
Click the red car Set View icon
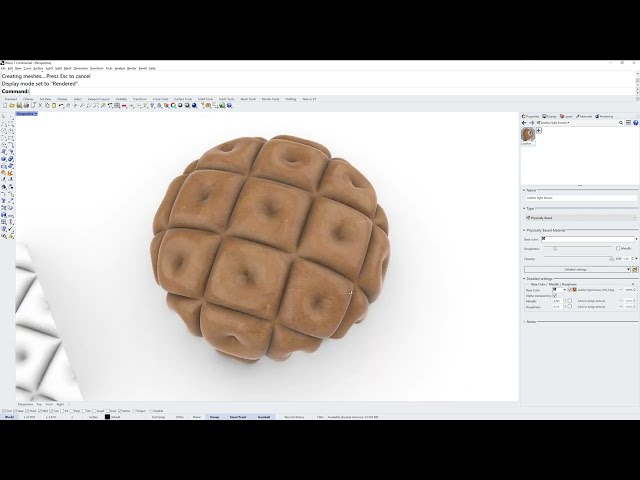[x=124, y=105]
